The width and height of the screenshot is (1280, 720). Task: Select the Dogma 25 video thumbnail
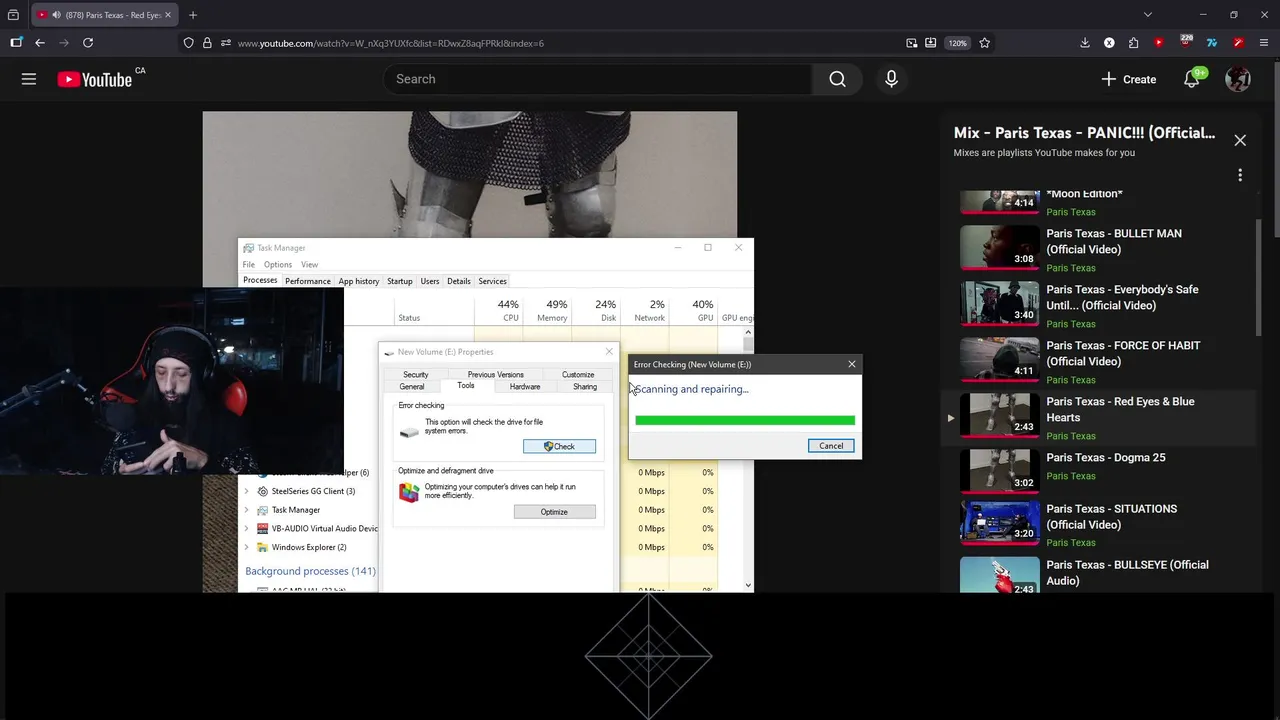pyautogui.click(x=1000, y=469)
